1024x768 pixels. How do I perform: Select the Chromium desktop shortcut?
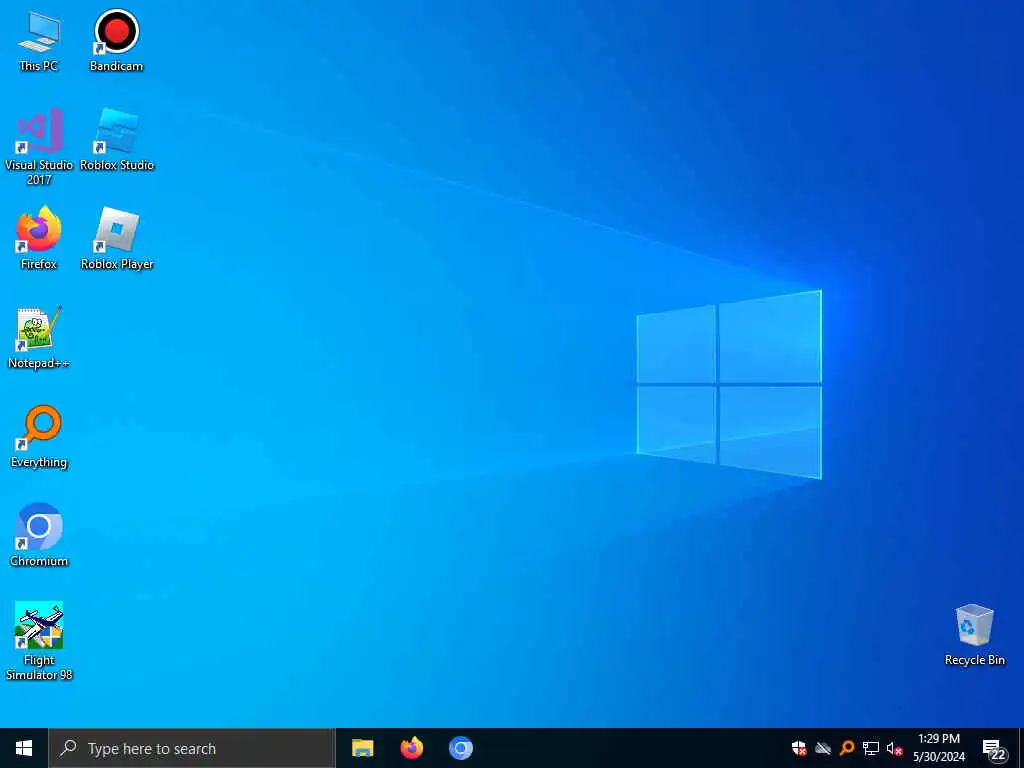(39, 536)
